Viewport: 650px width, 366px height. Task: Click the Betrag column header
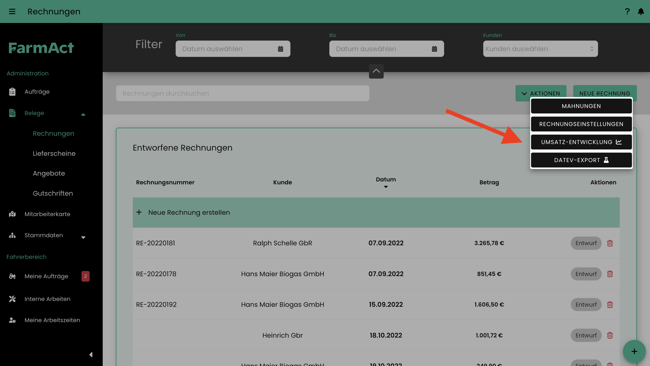[489, 182]
